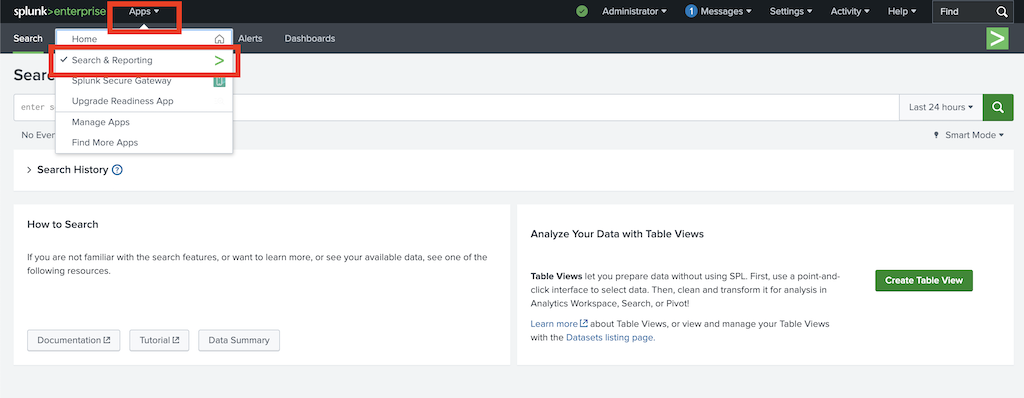Screen dimensions: 1024x398
Task: Click the green Search app arrow icon
Action: tap(997, 39)
